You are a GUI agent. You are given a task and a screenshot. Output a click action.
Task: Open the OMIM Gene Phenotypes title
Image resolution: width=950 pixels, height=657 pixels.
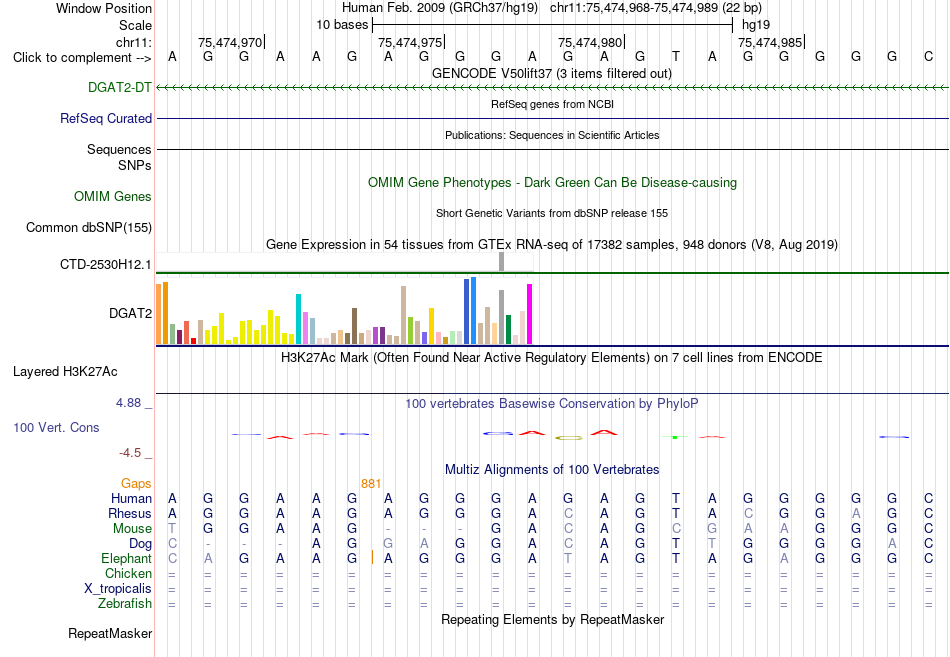pyautogui.click(x=552, y=182)
